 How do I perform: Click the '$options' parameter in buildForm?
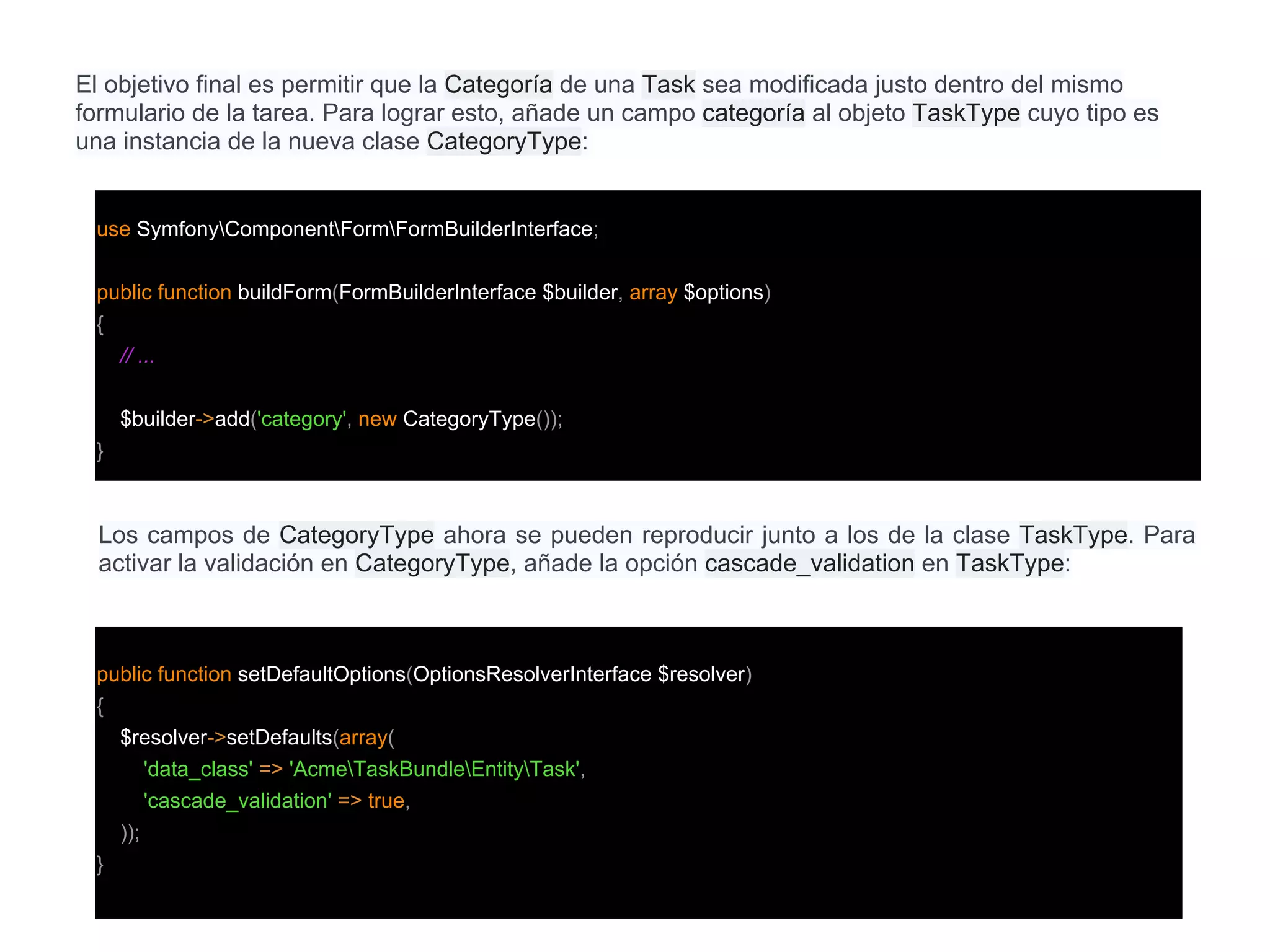pos(723,293)
